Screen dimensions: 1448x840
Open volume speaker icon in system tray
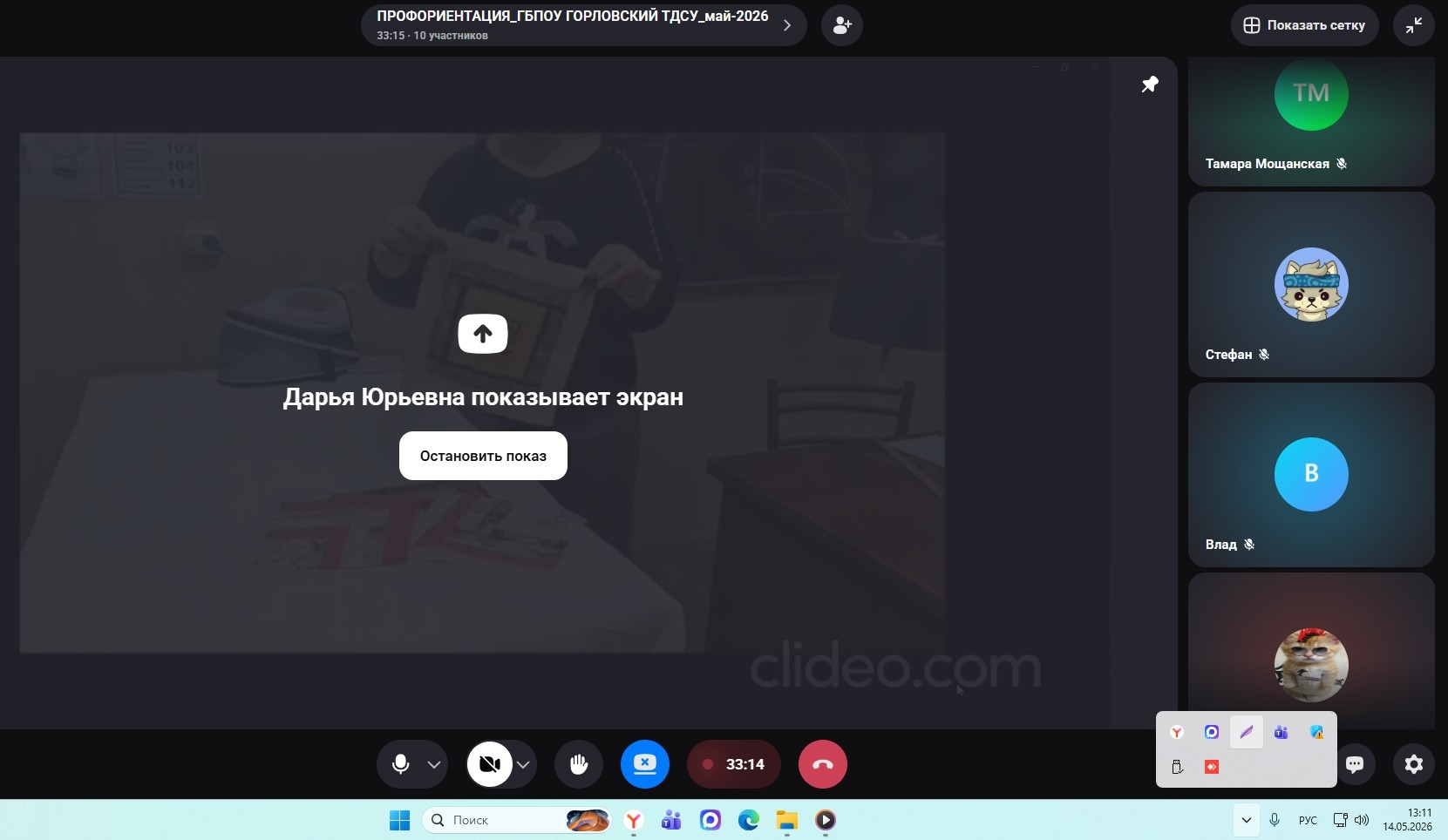coord(1362,820)
